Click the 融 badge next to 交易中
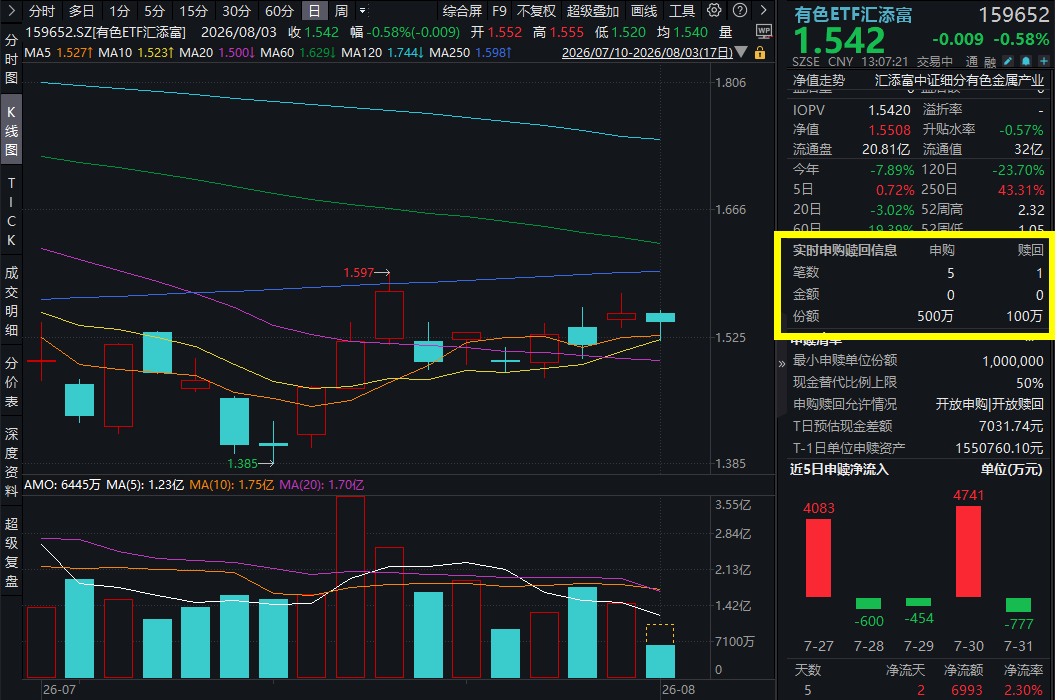This screenshot has height=700, width=1055. pos(990,62)
